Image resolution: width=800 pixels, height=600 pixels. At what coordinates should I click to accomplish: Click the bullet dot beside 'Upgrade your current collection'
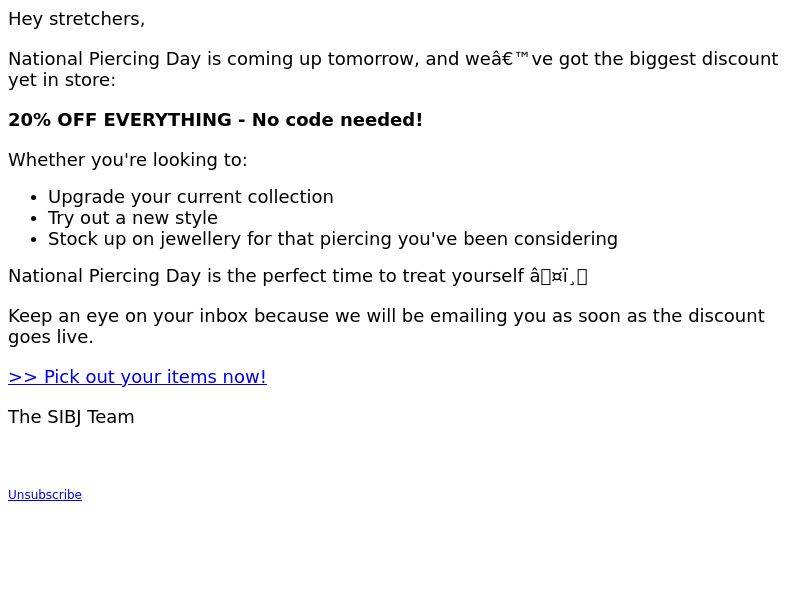click(x=34, y=198)
